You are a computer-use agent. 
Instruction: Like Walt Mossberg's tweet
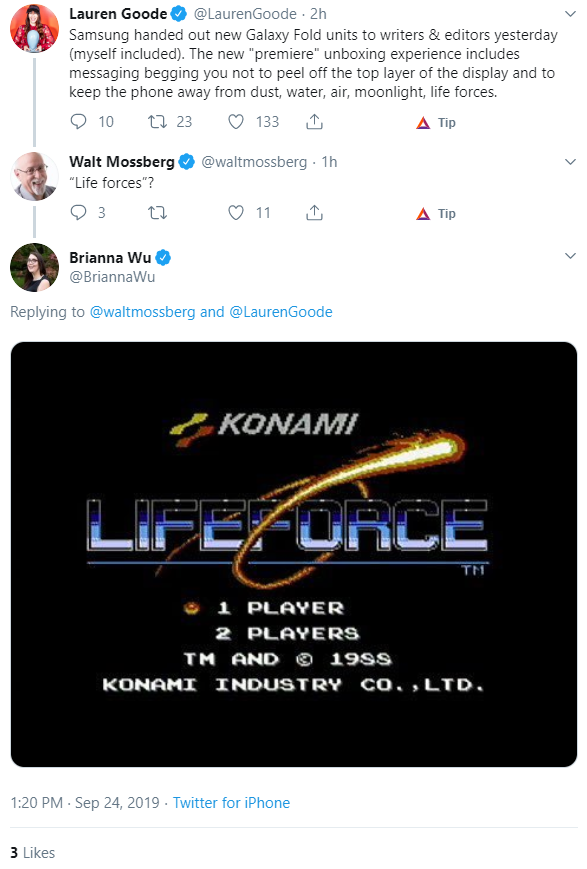pyautogui.click(x=236, y=212)
